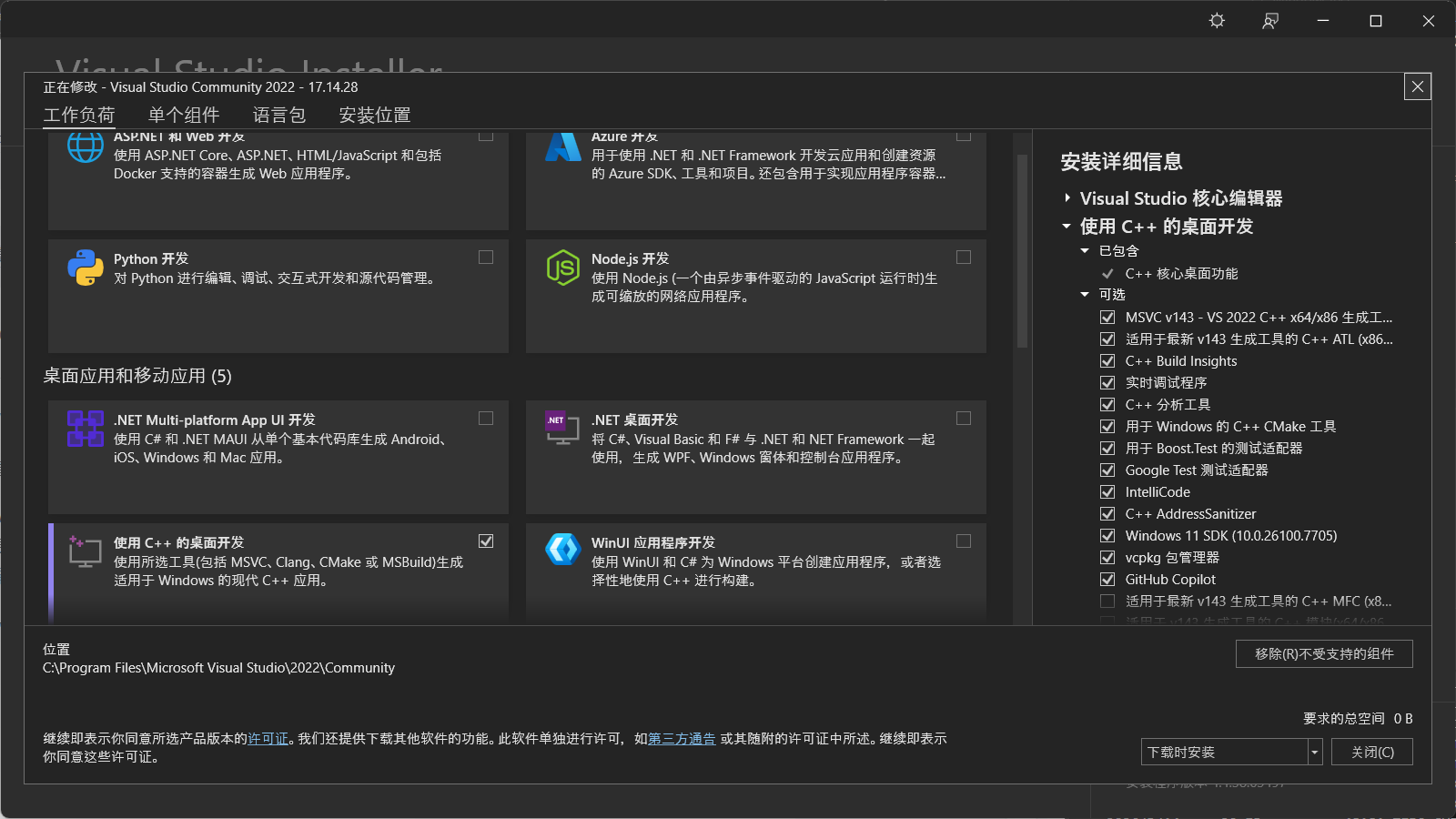Click the 安装详细信息 heading

[x=1121, y=162]
